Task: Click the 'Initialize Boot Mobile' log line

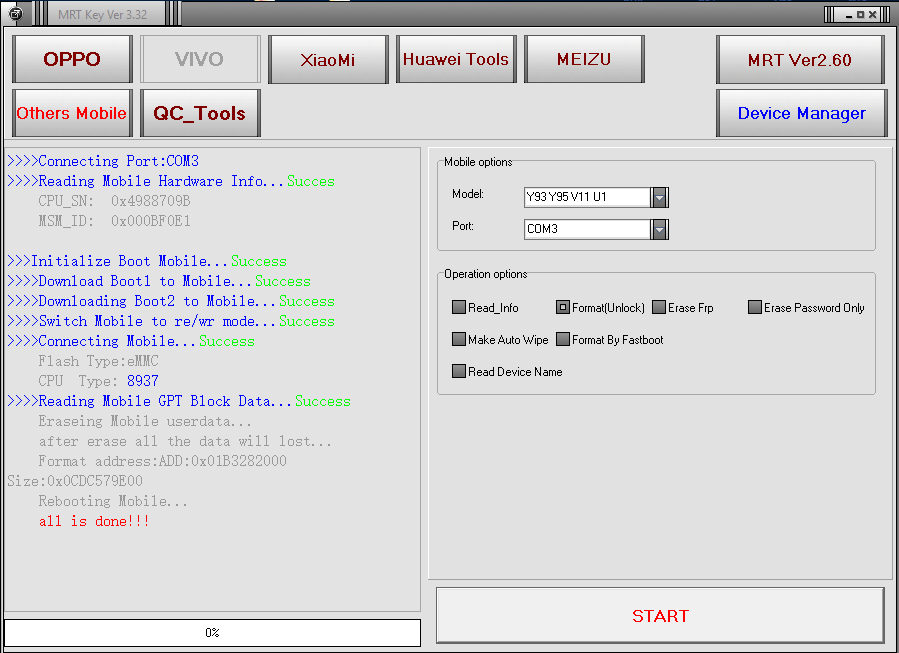Action: point(147,261)
